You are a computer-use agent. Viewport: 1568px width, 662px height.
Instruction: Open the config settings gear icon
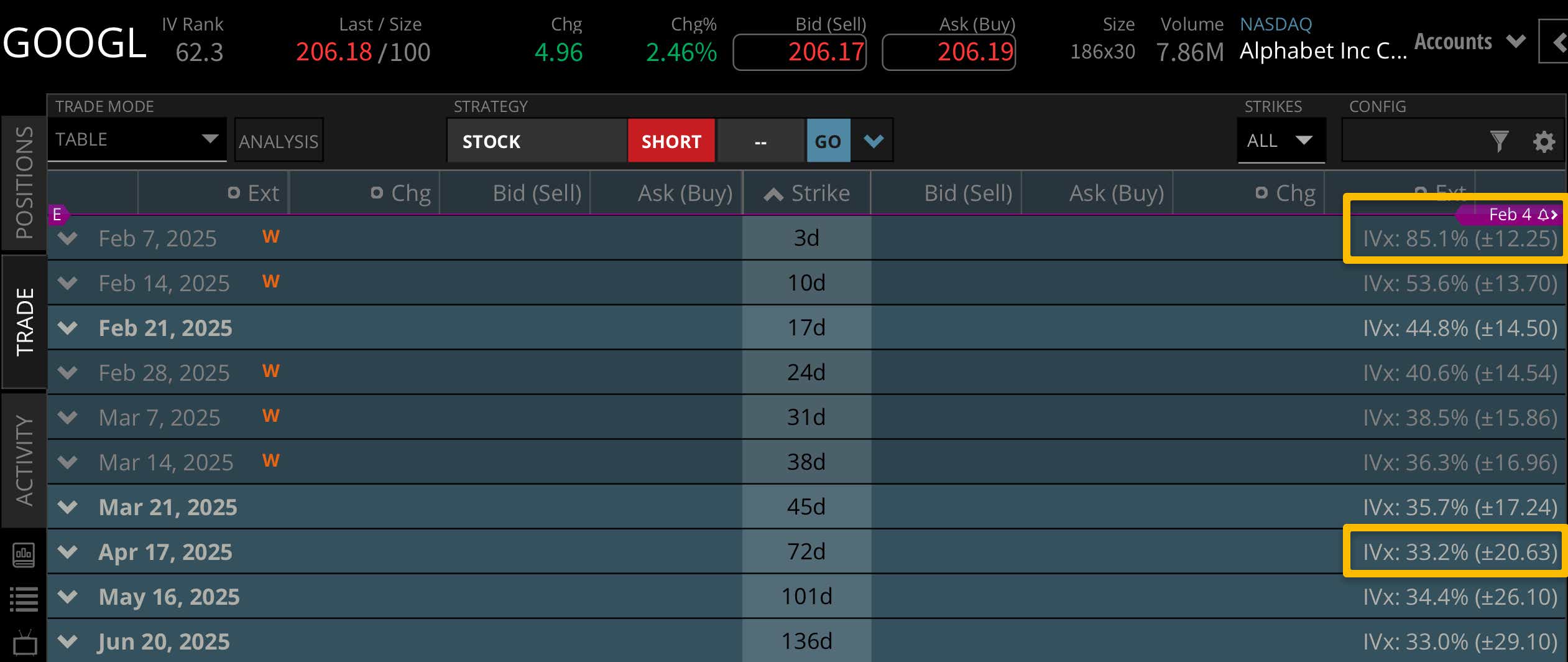1544,141
